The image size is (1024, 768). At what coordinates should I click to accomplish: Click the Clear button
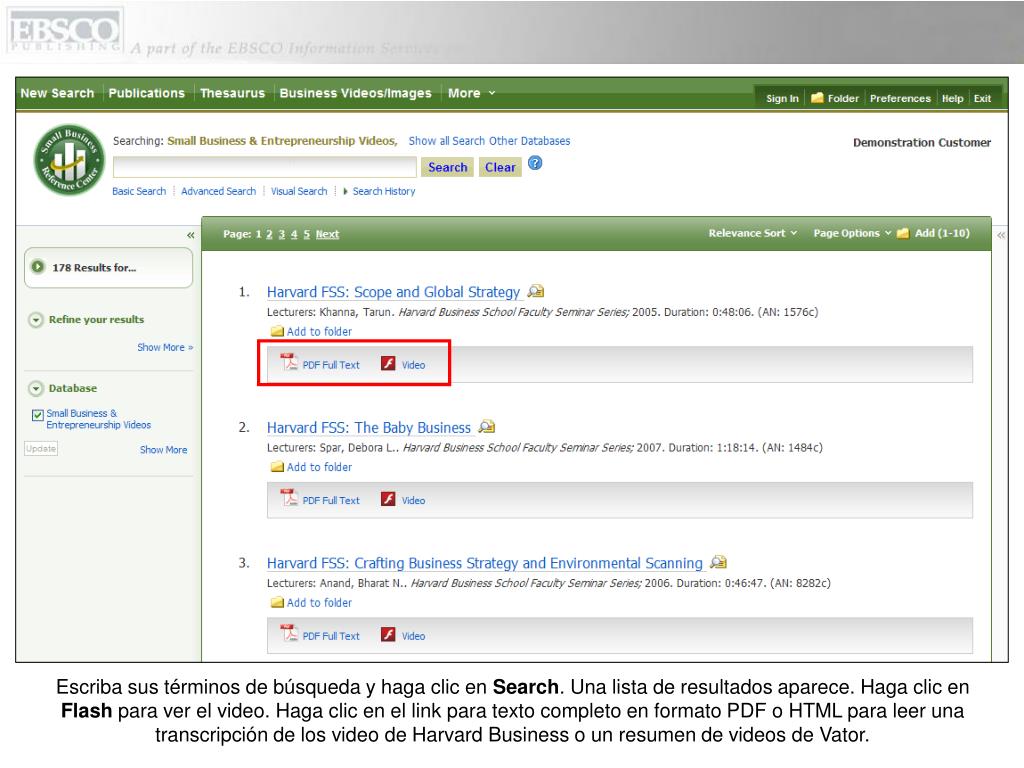(x=500, y=167)
